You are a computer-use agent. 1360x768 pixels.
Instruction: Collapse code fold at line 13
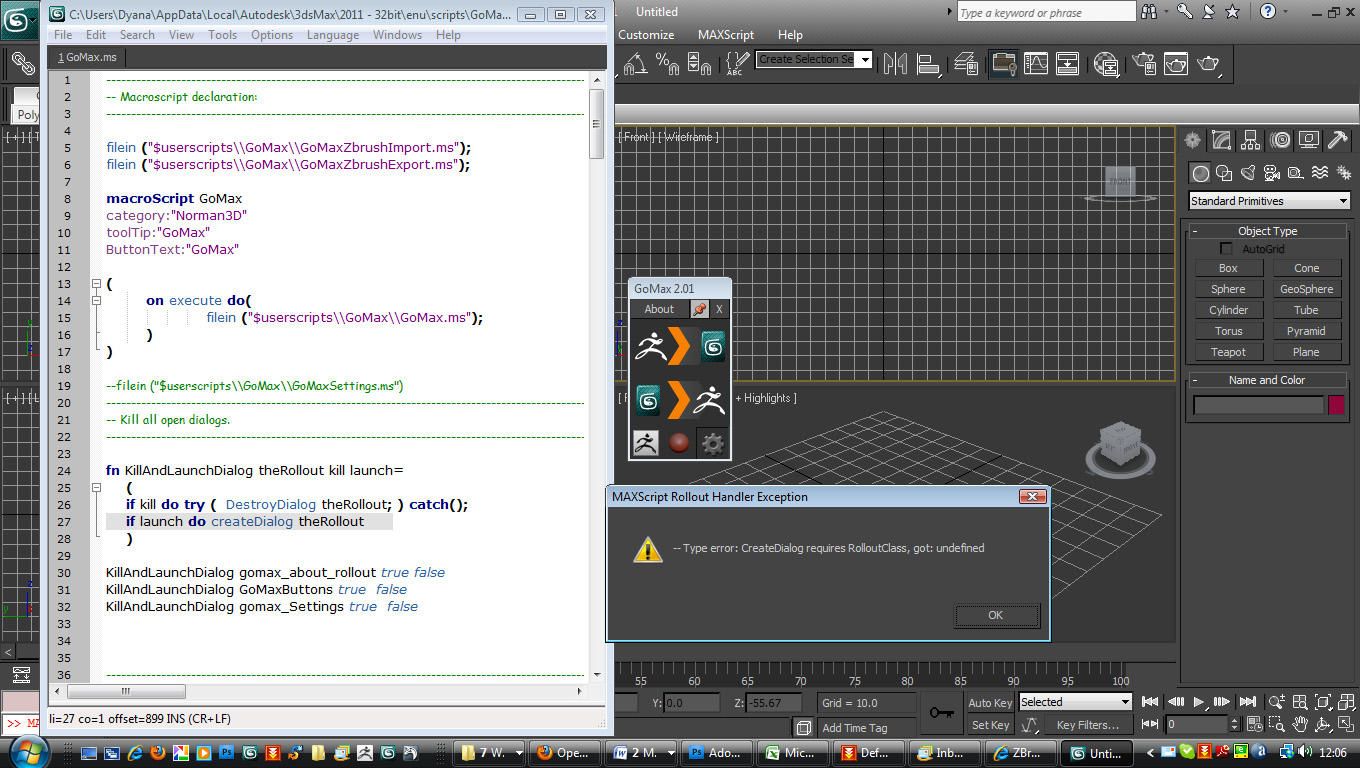(x=97, y=283)
